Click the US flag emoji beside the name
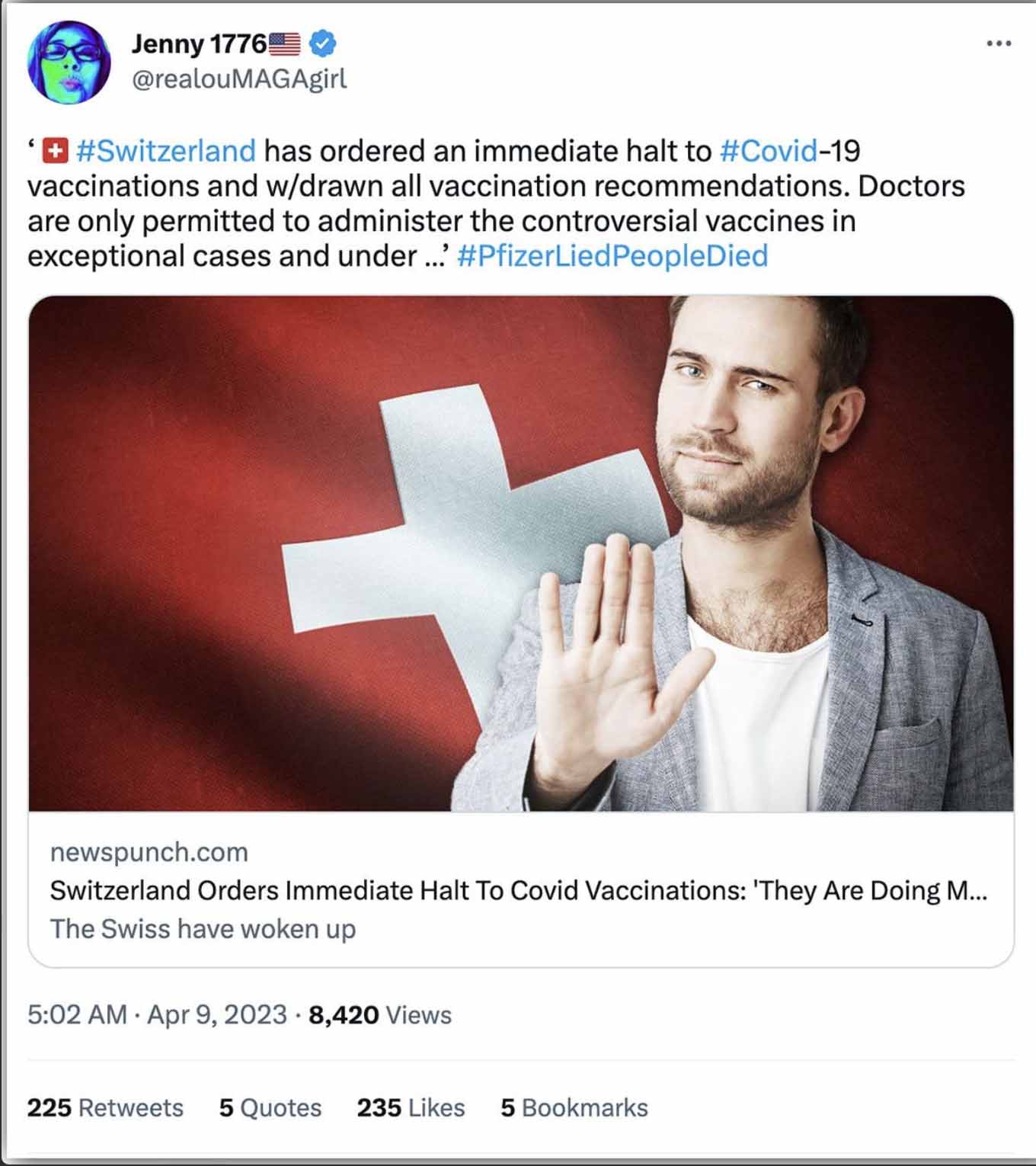Screen dimensions: 1036x1166 pyautogui.click(x=286, y=44)
